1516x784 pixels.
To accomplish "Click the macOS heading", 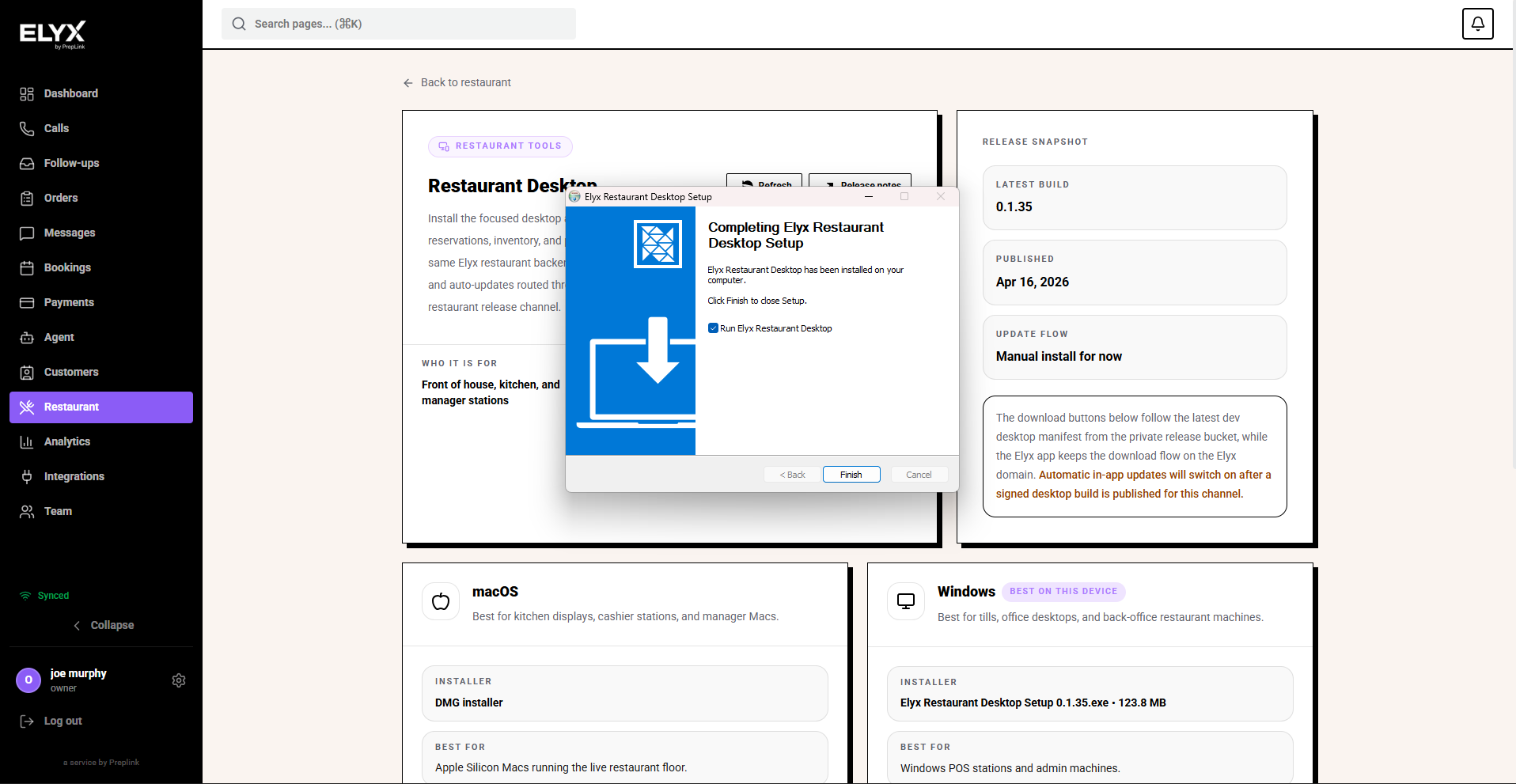I will click(495, 593).
